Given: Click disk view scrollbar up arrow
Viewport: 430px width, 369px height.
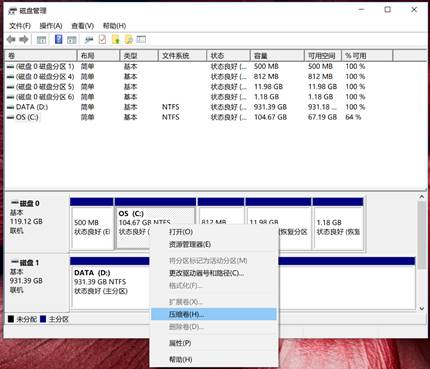Looking at the screenshot, I should tap(422, 197).
